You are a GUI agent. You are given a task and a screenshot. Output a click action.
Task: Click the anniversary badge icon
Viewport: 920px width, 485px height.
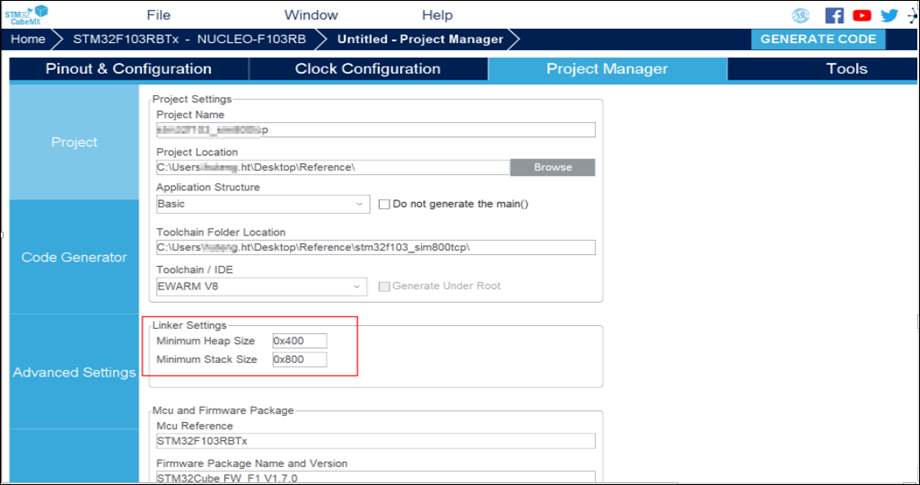pos(800,15)
